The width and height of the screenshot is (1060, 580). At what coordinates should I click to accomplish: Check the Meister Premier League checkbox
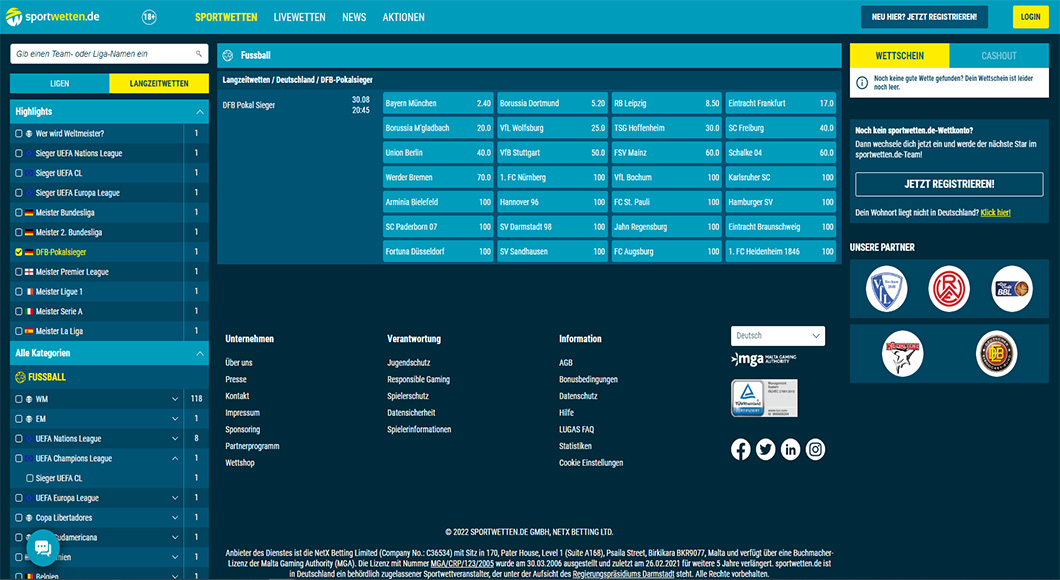19,272
